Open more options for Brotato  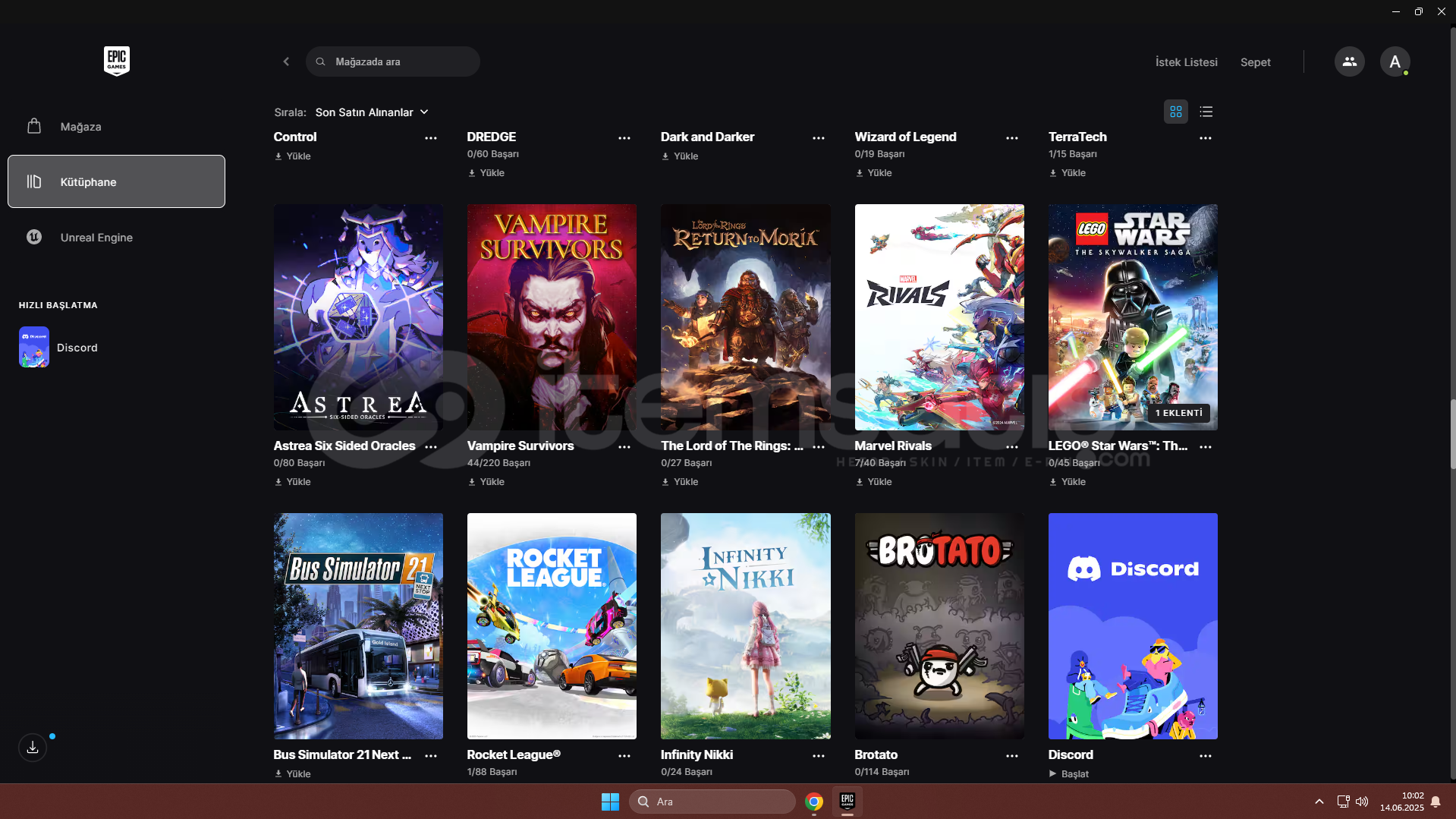(x=1012, y=756)
